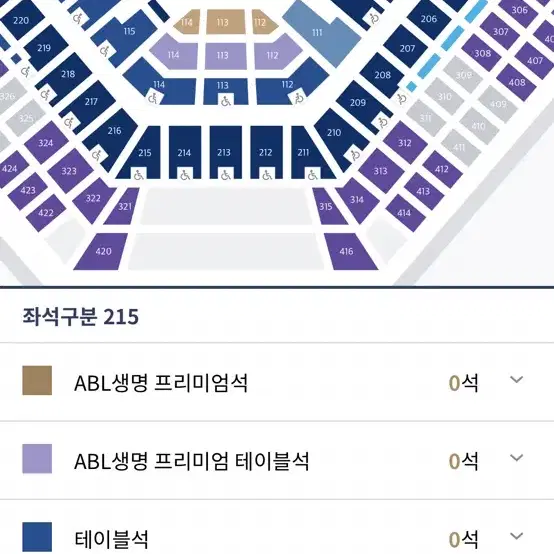The width and height of the screenshot is (554, 554).
Task: Click blue 테이블석 color swatch
Action: tap(37, 537)
